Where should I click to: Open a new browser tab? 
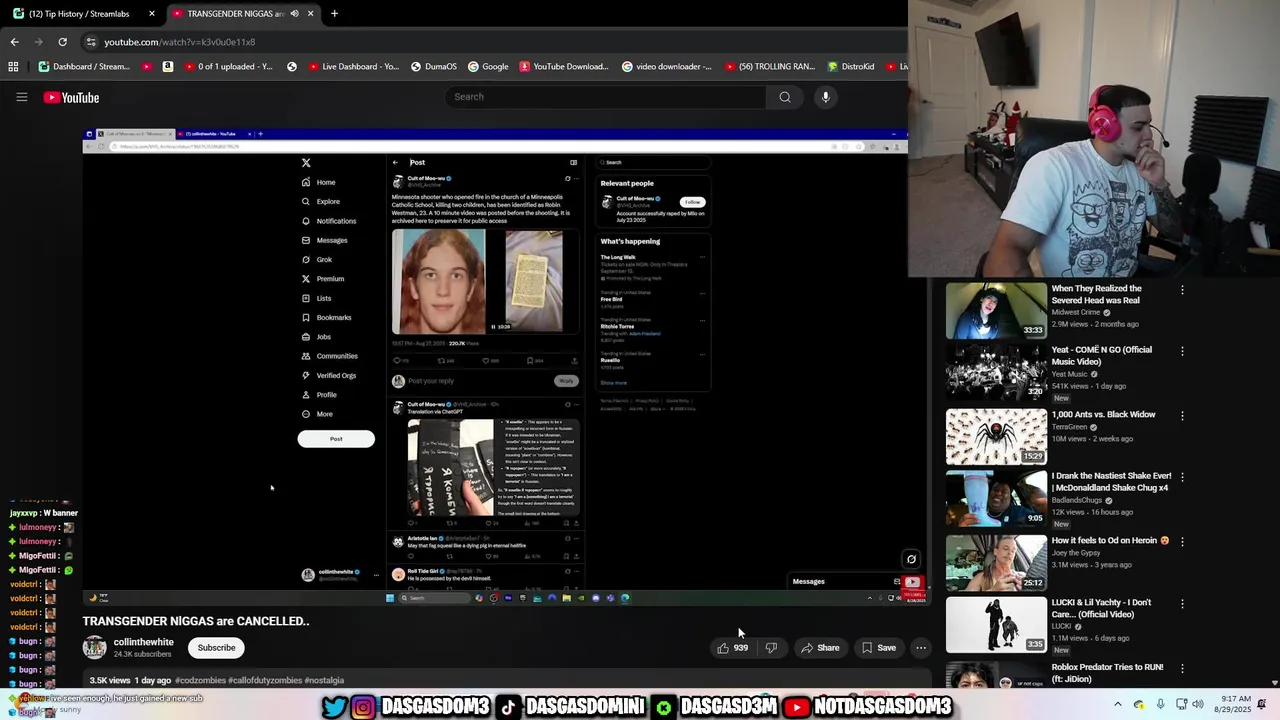334,14
